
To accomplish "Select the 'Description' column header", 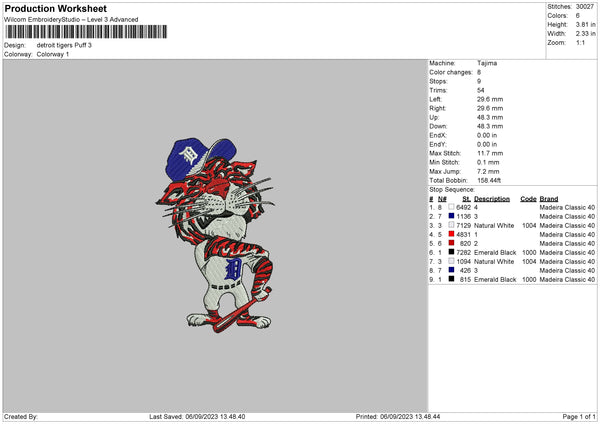I will [492, 199].
